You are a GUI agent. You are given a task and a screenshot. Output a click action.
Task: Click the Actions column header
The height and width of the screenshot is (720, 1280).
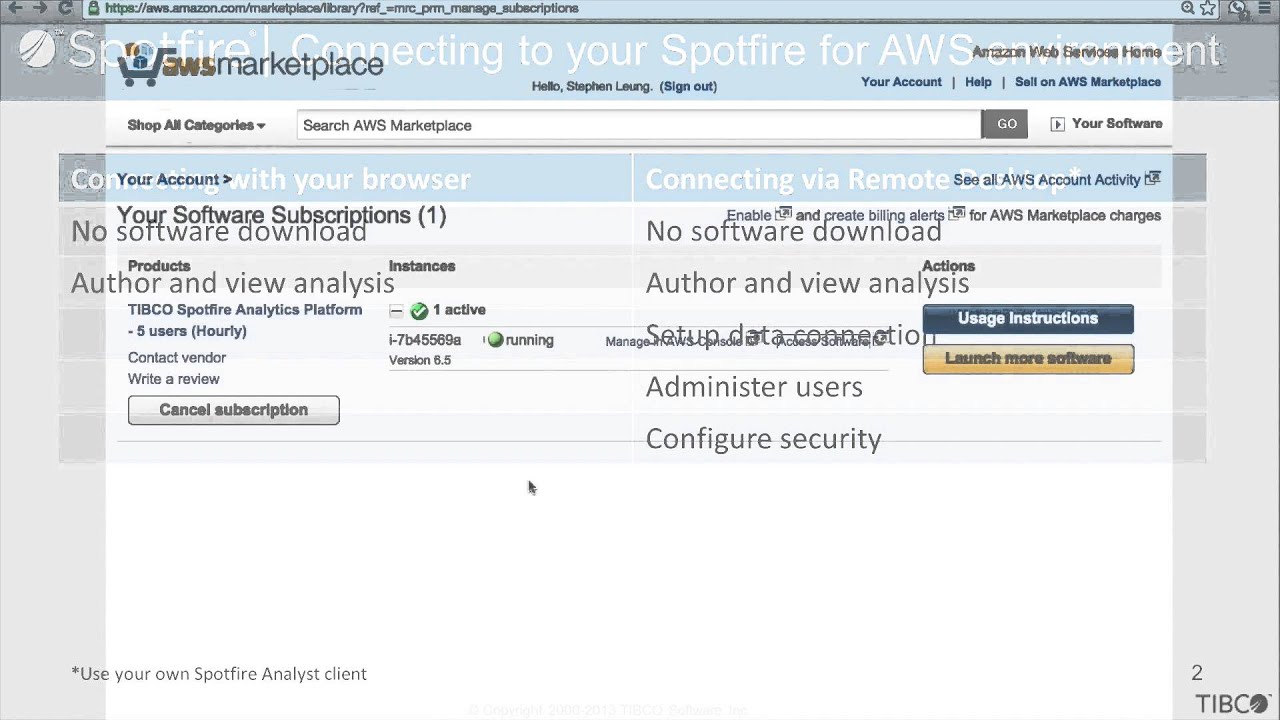948,266
